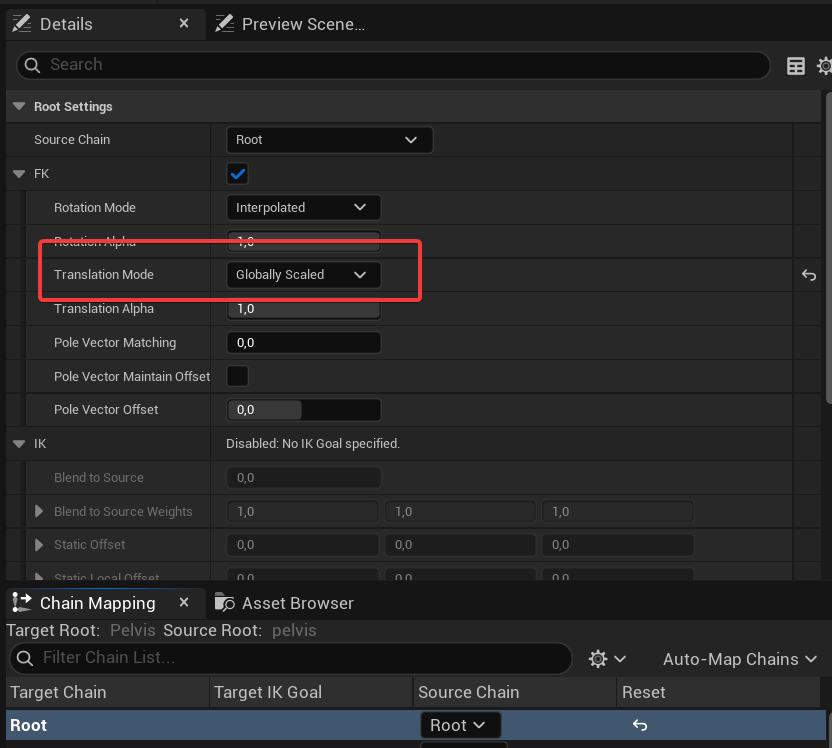Switch to the Preview Scene tab
Viewport: 832px width, 748px height.
pos(291,24)
